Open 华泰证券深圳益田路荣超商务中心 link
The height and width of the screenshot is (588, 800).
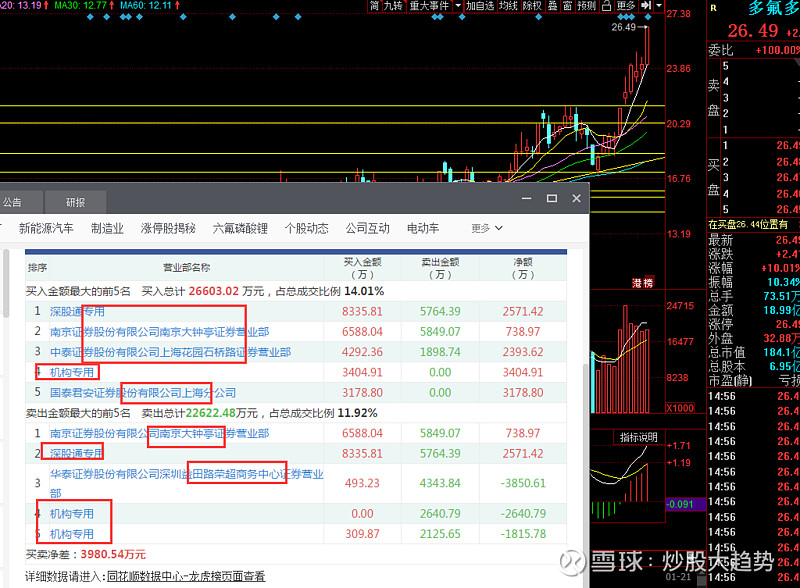click(x=187, y=483)
